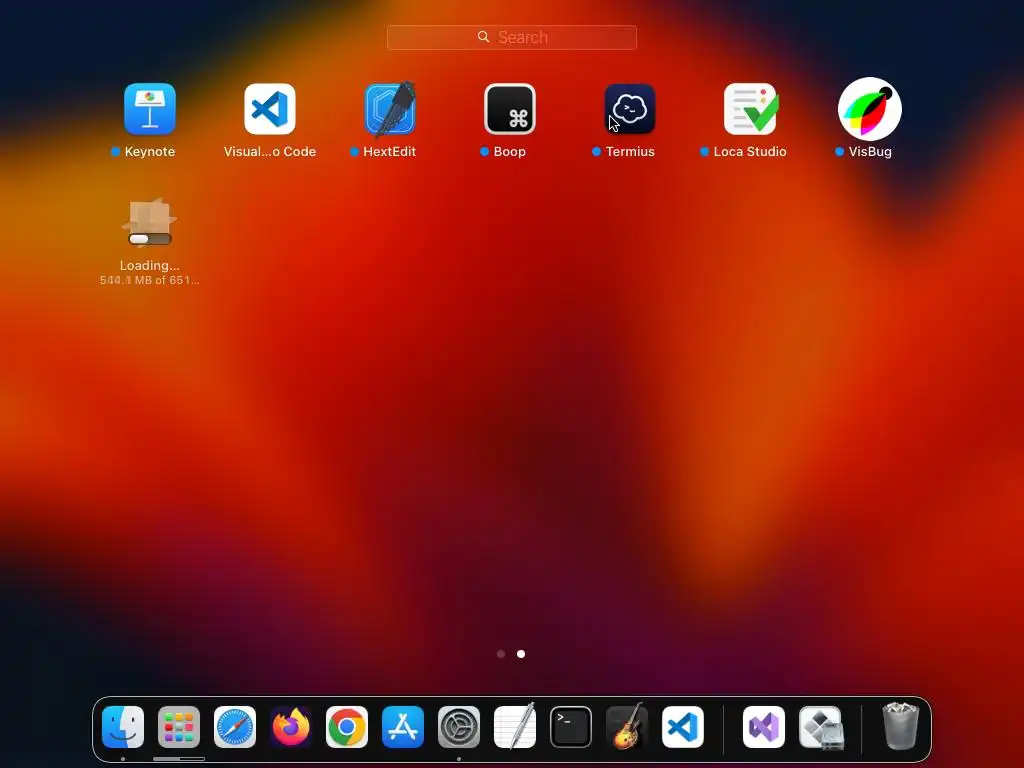Select the second Launchpad page dot
This screenshot has height=768, width=1024.
point(521,654)
